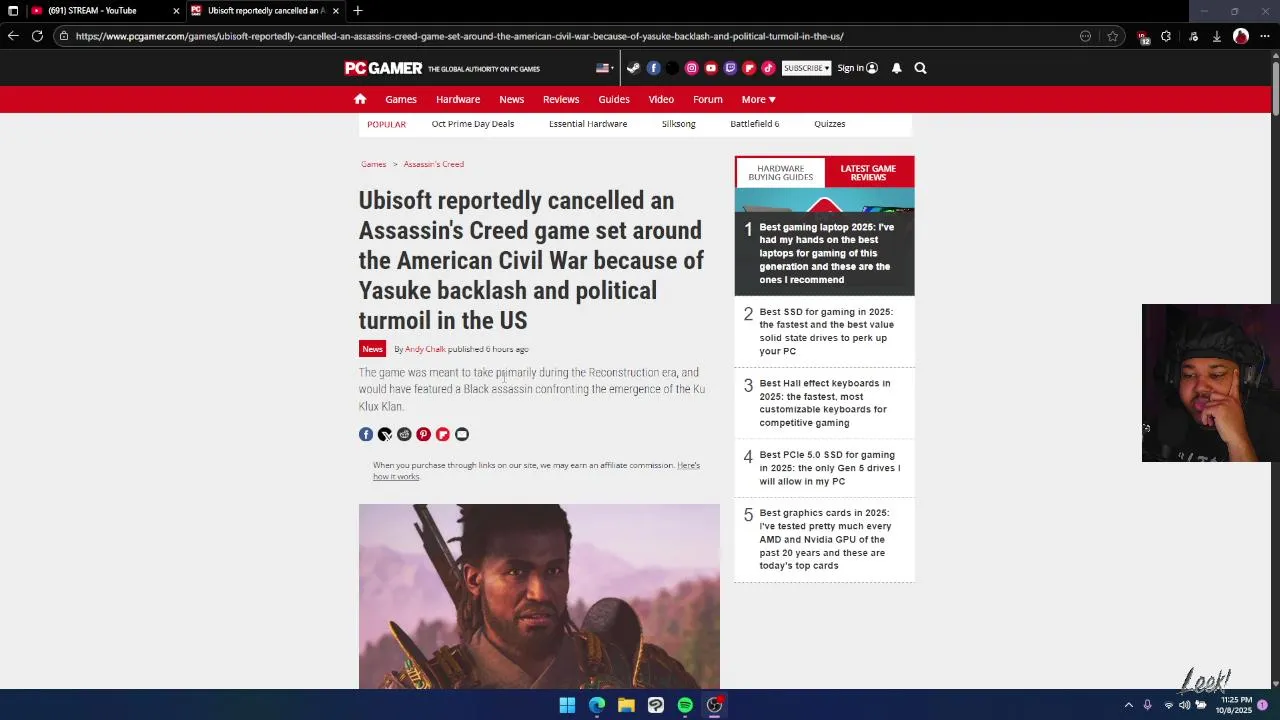Open the Steam icon in PC Gamer header
Image resolution: width=1280 pixels, height=720 pixels.
click(633, 68)
